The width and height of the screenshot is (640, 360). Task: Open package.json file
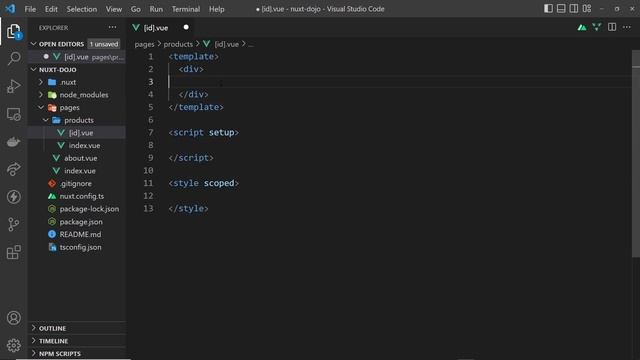77,222
